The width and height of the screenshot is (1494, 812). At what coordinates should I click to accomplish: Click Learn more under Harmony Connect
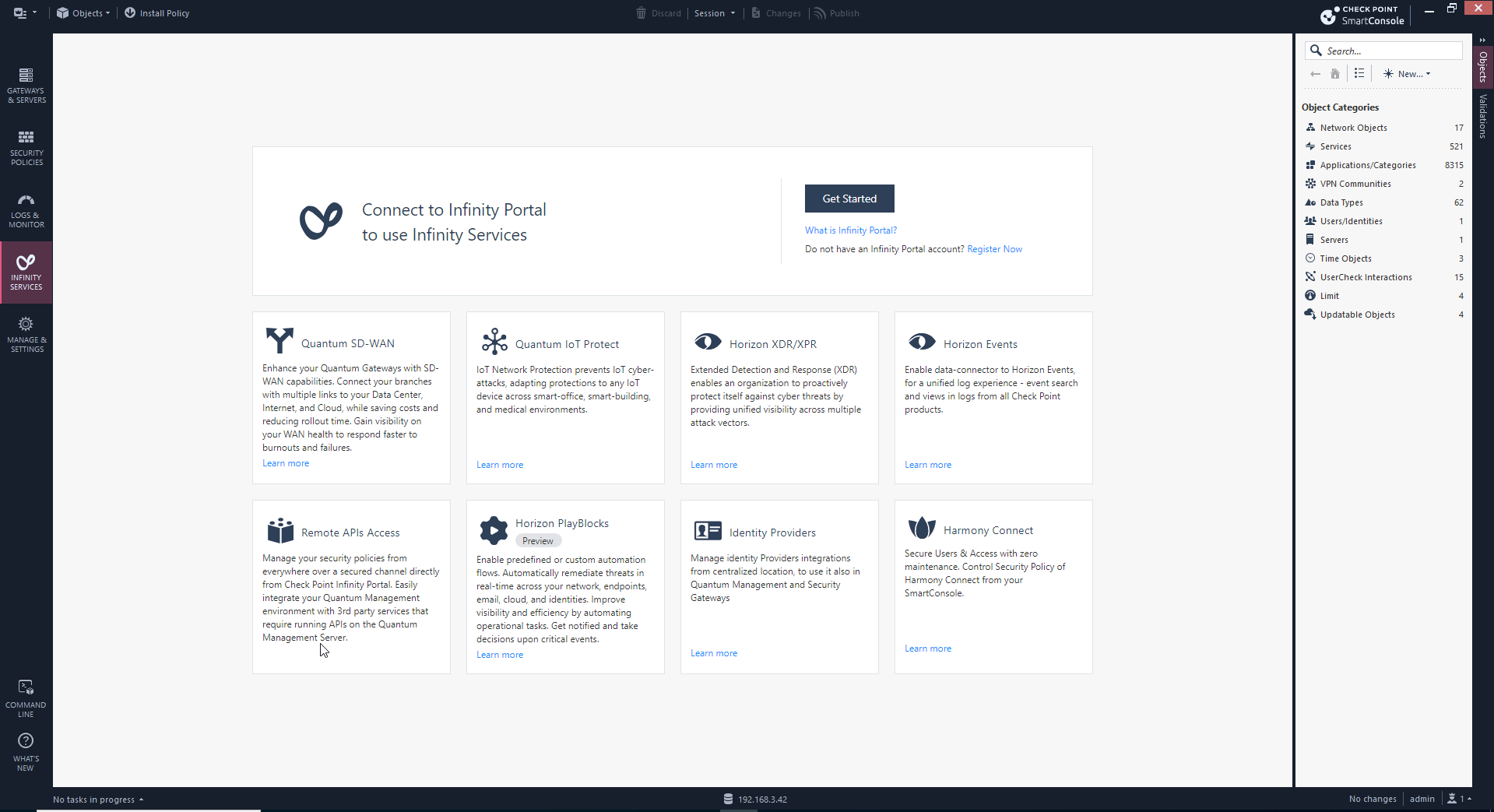coord(928,649)
